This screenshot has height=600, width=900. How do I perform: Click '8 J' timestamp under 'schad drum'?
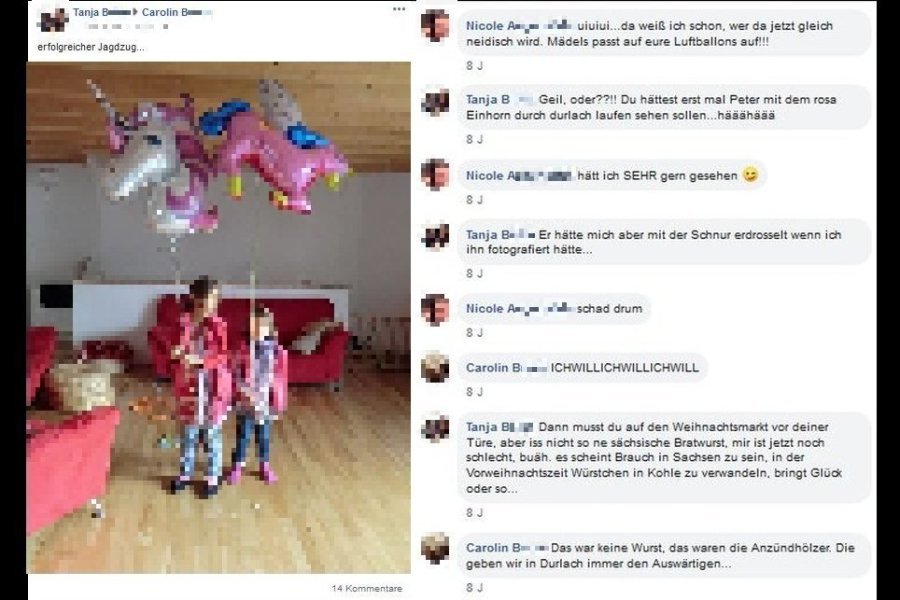(474, 333)
